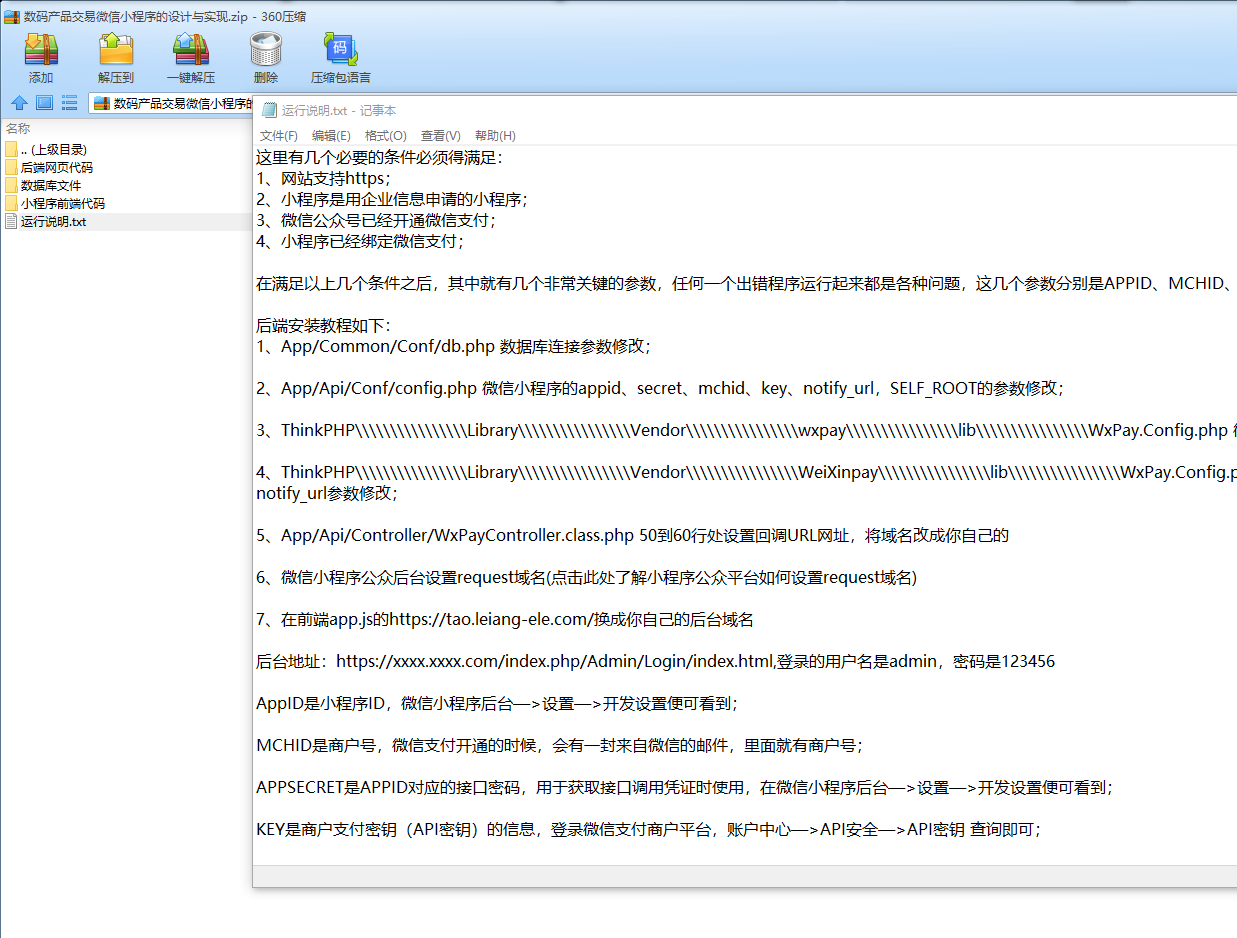Image resolution: width=1237 pixels, height=938 pixels.
Task: Open the 格式(O) menu in Notepad
Action: [386, 136]
